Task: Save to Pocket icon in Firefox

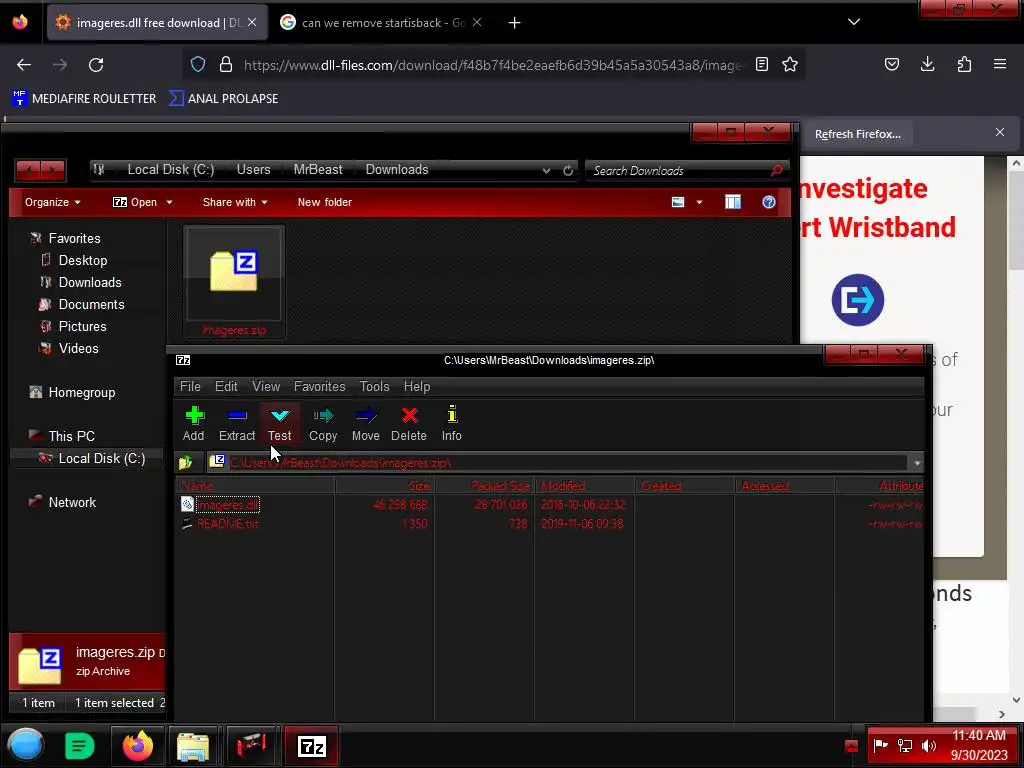Action: tap(891, 64)
